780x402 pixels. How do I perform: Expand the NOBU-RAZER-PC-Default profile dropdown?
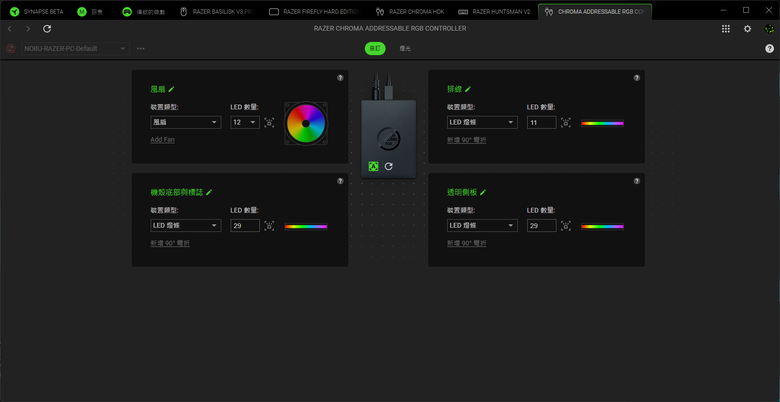point(75,49)
